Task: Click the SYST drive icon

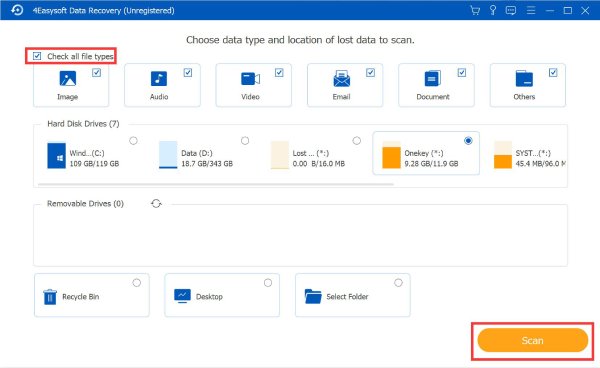Action: click(x=503, y=155)
